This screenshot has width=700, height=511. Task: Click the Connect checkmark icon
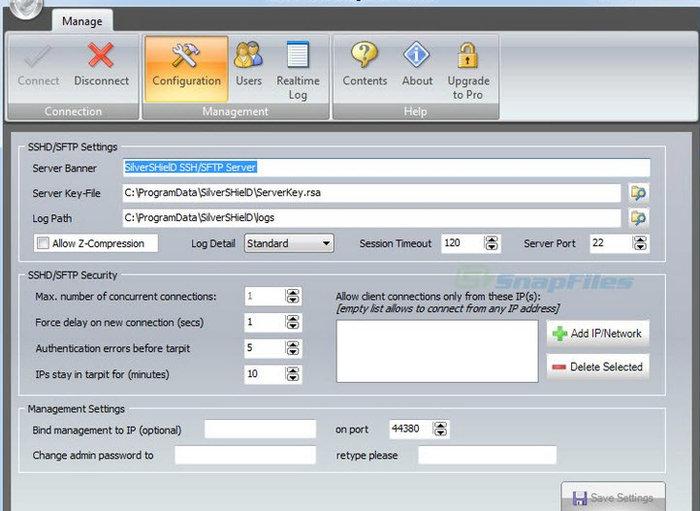(38, 56)
